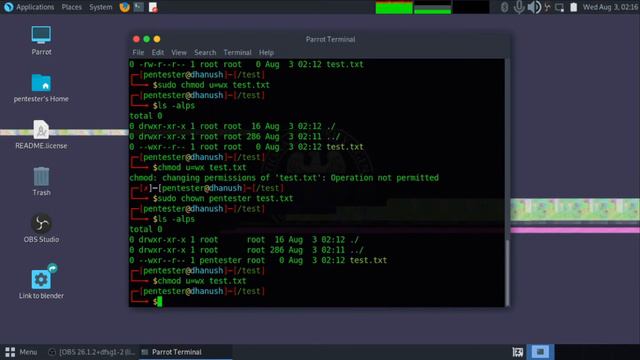The image size is (640, 360).
Task: Click the yellow window button
Action: (x=157, y=39)
